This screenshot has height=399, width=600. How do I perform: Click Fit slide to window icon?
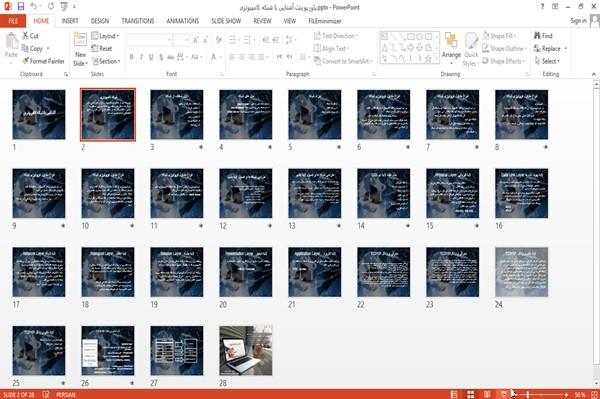pos(594,394)
